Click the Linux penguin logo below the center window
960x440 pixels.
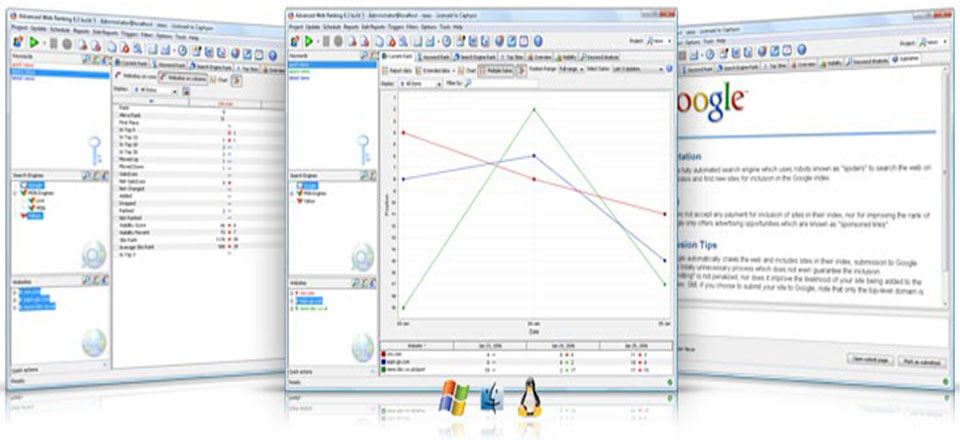(530, 397)
